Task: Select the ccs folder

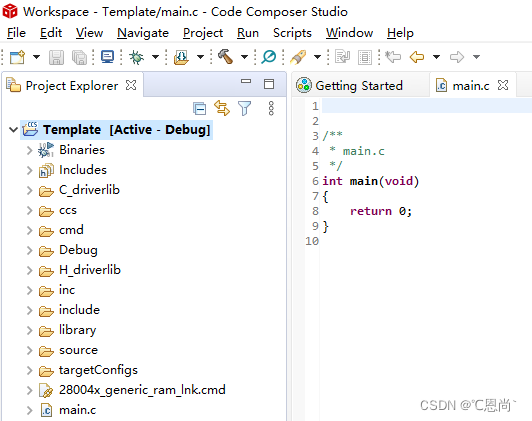Action: pos(68,210)
